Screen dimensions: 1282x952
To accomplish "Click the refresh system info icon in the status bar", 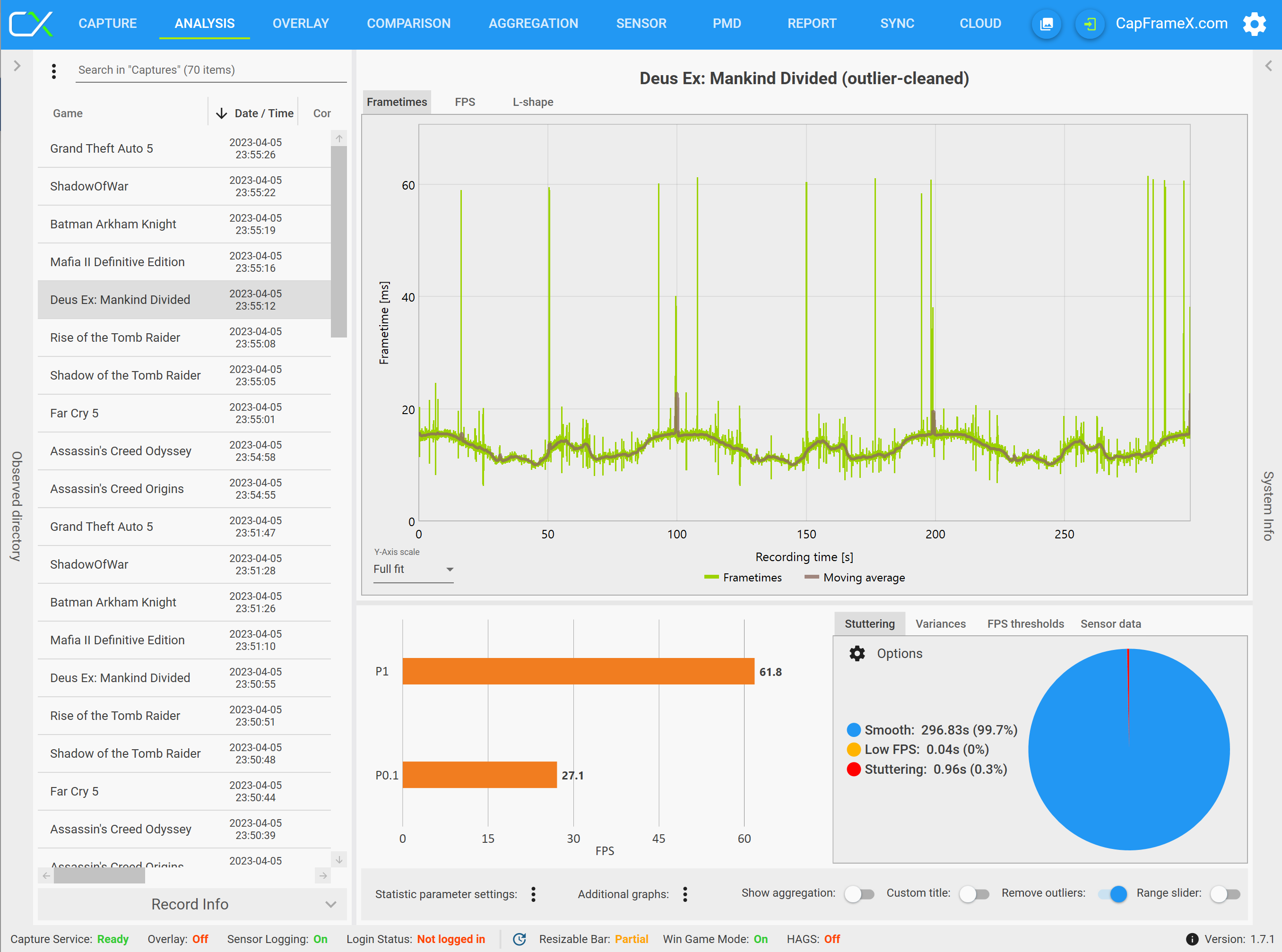I will 519,939.
